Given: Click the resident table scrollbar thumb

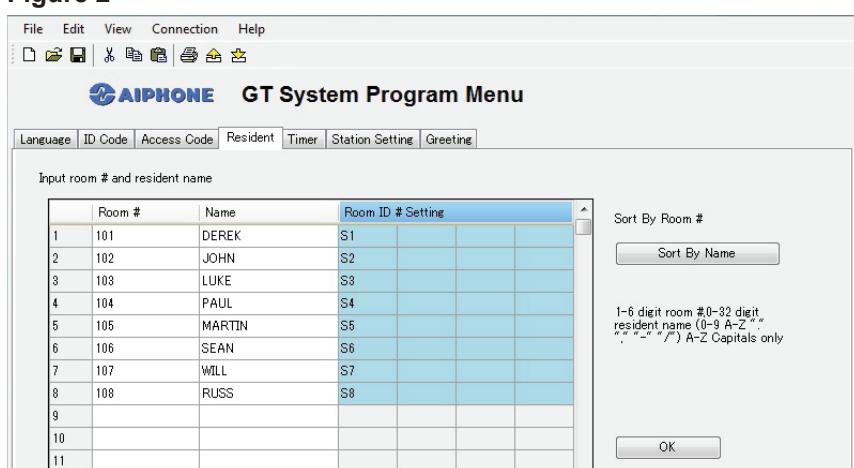Looking at the screenshot, I should [583, 227].
